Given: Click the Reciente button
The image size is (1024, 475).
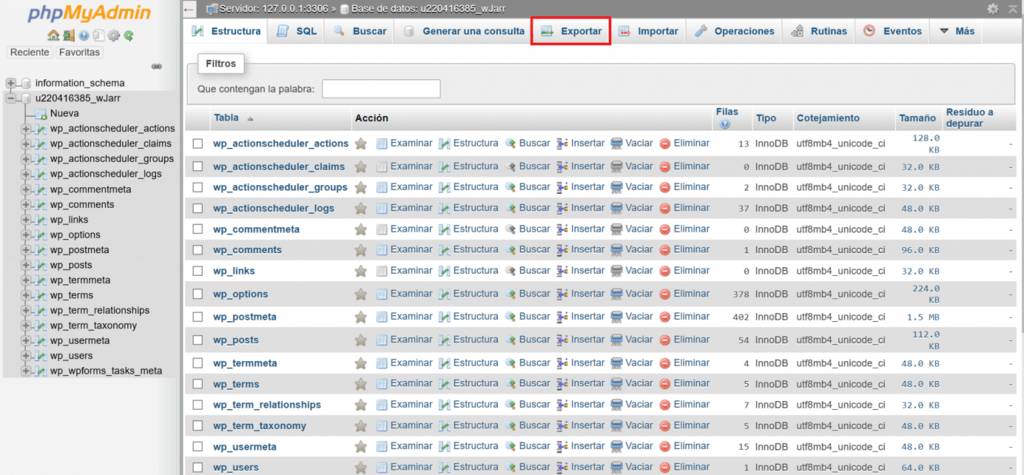Looking at the screenshot, I should (x=29, y=52).
